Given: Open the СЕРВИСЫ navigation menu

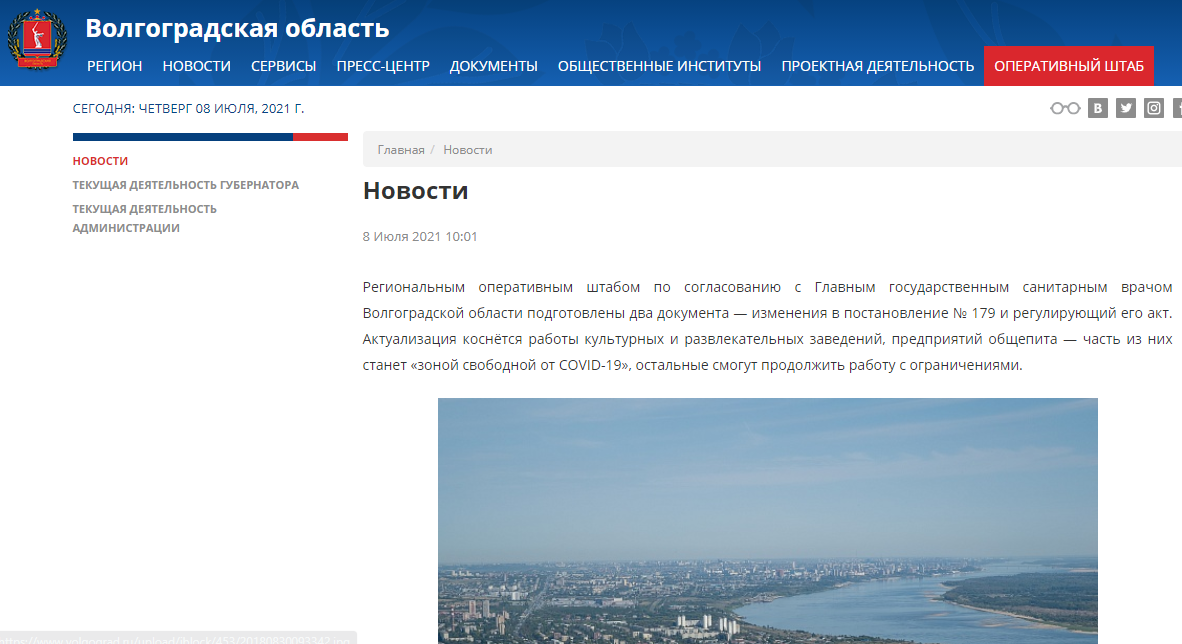Looking at the screenshot, I should 283,65.
